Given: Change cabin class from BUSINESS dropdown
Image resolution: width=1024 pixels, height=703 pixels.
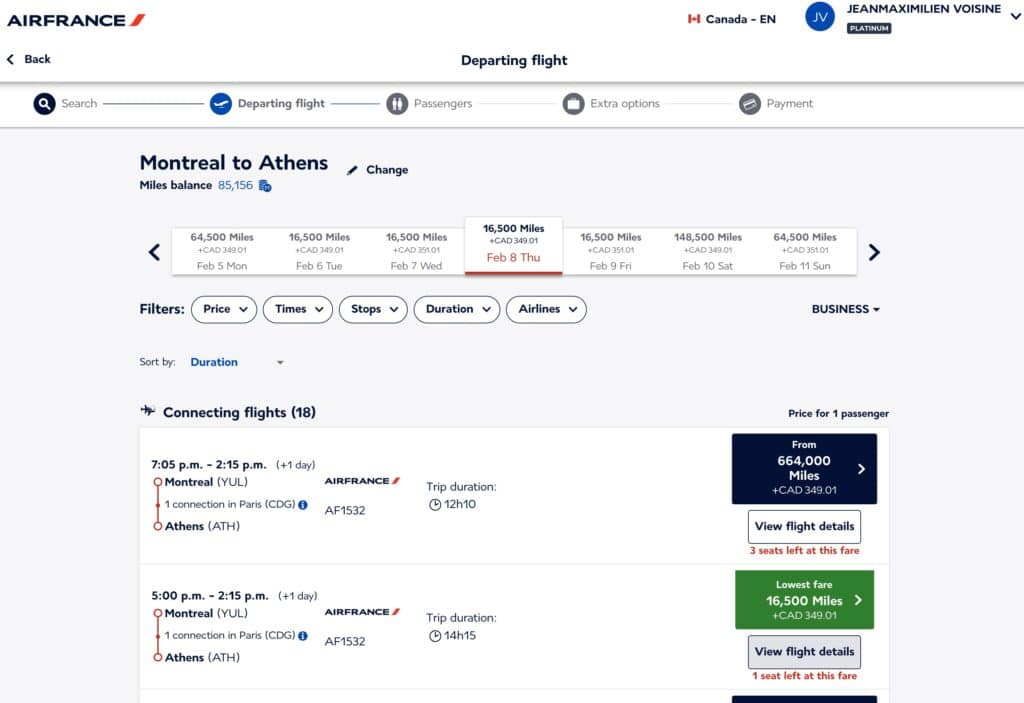Looking at the screenshot, I should tap(845, 310).
